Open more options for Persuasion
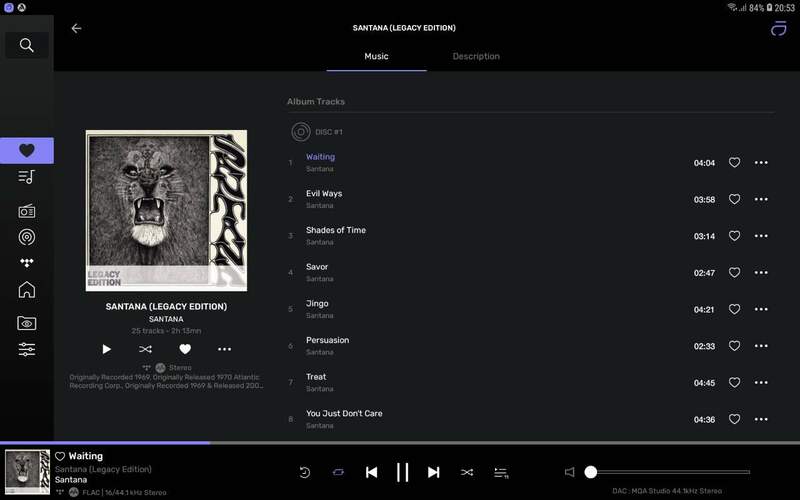Image resolution: width=800 pixels, height=500 pixels. pos(761,346)
